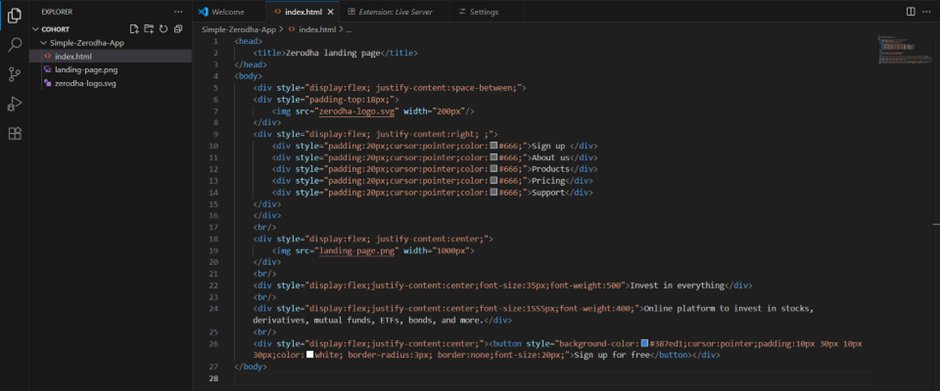Open the white color swatch on line 26

pos(310,355)
